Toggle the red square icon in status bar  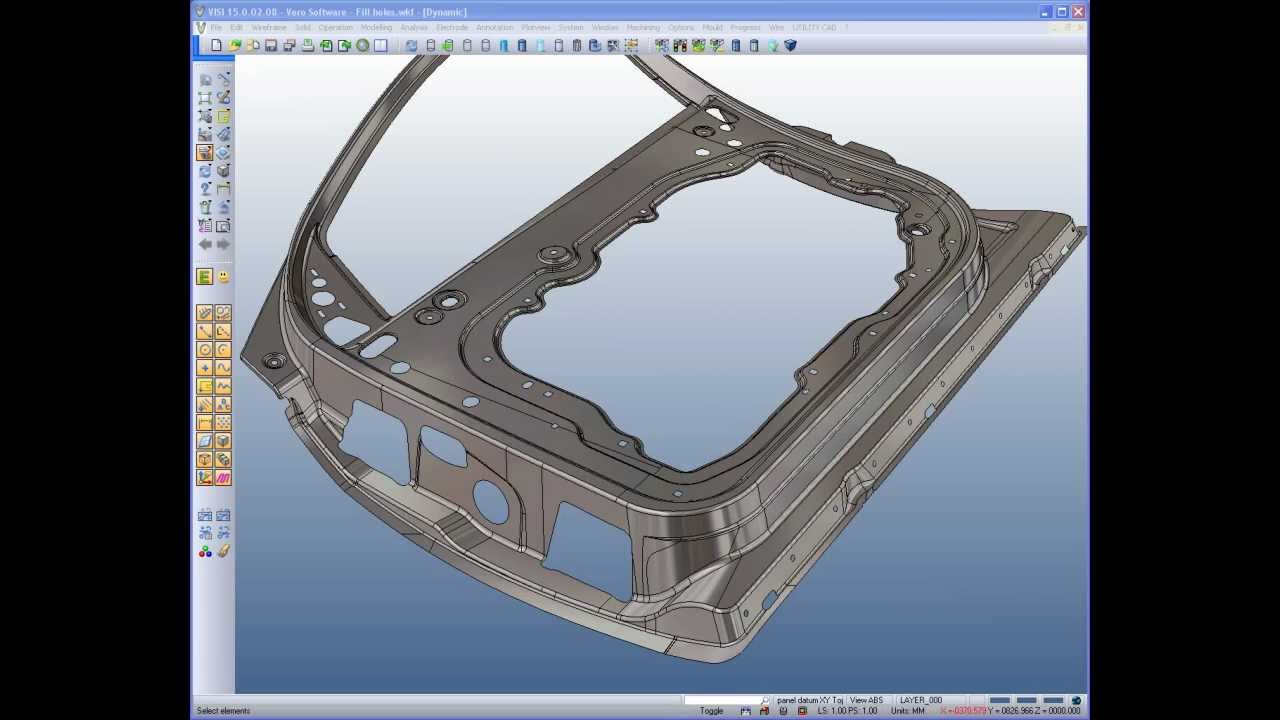802,711
